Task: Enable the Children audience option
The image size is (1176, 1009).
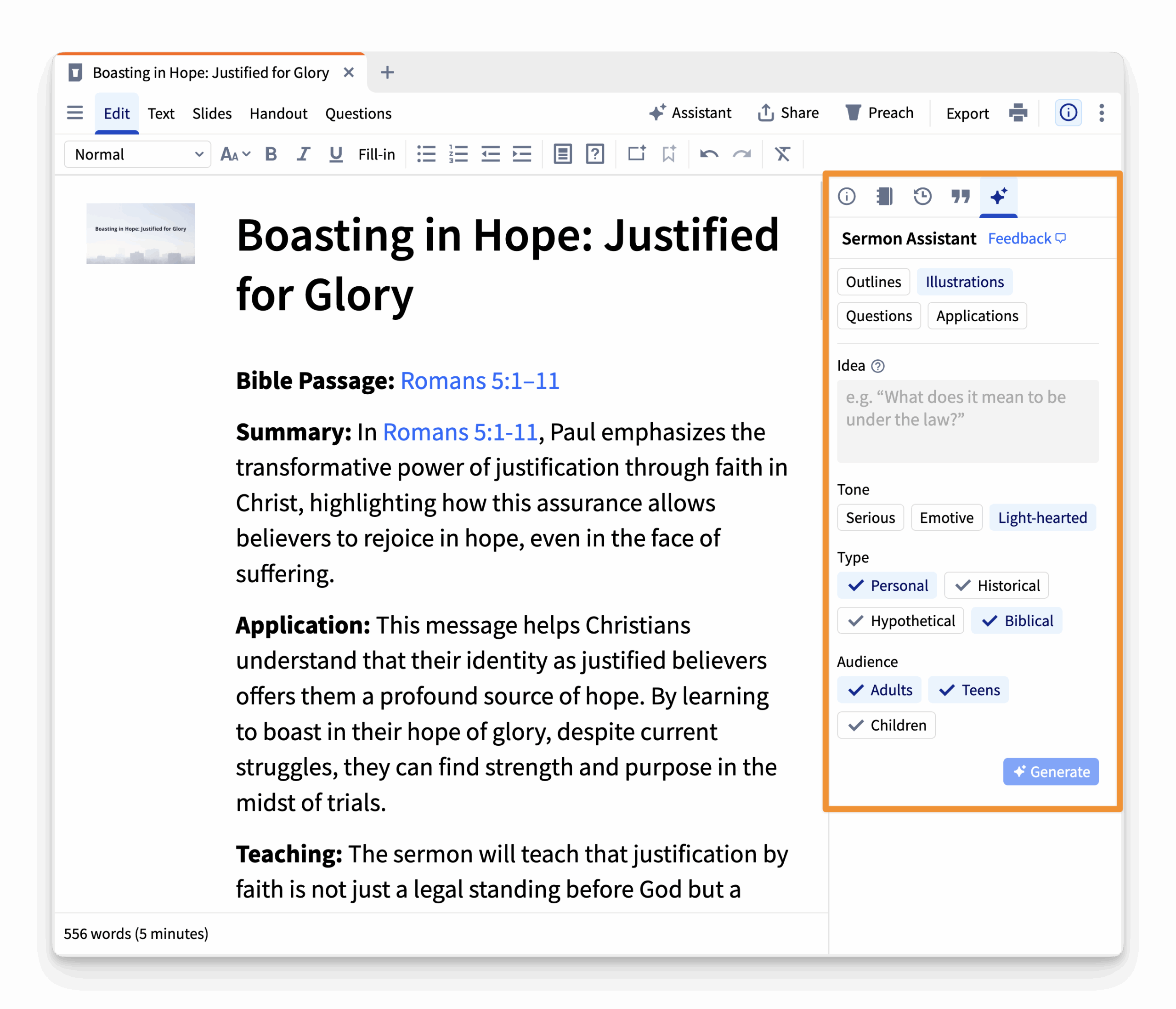Action: tap(886, 725)
